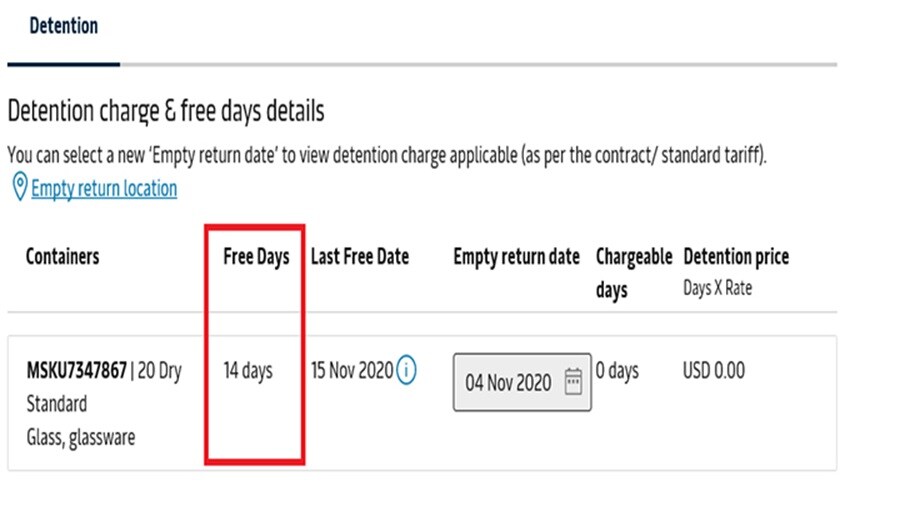Open the Detention tab
900x506 pixels.
click(63, 27)
